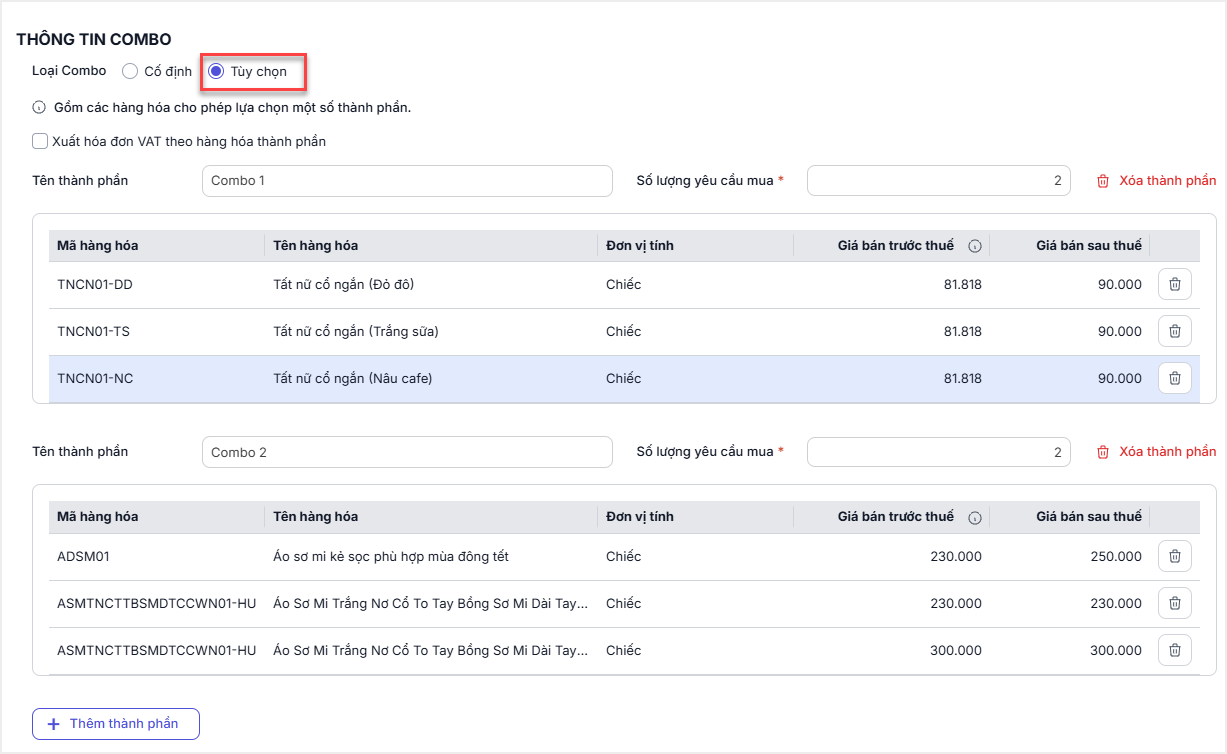1227x754 pixels.
Task: Delete the TNCN01-TS row with trash icon
Action: click(1174, 332)
